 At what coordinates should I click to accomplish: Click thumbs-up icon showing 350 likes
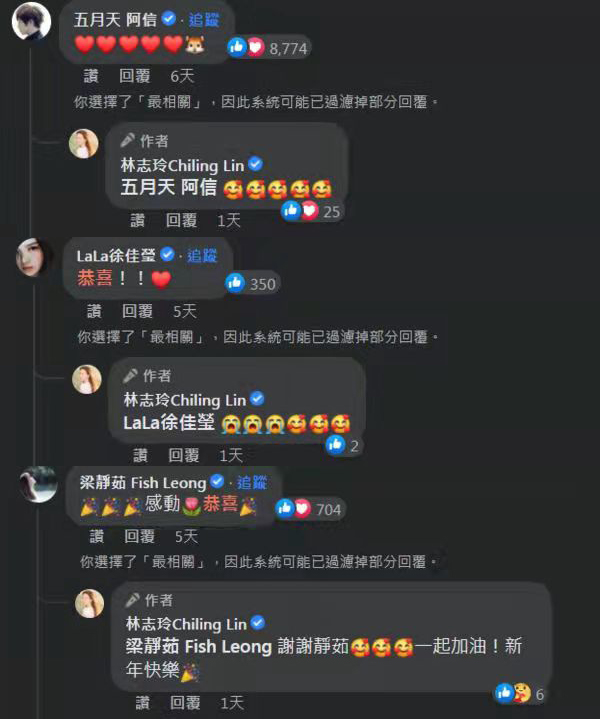click(x=235, y=283)
